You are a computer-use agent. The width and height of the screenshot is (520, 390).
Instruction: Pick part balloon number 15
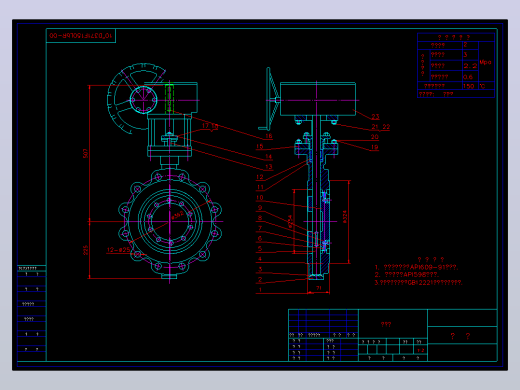click(260, 146)
